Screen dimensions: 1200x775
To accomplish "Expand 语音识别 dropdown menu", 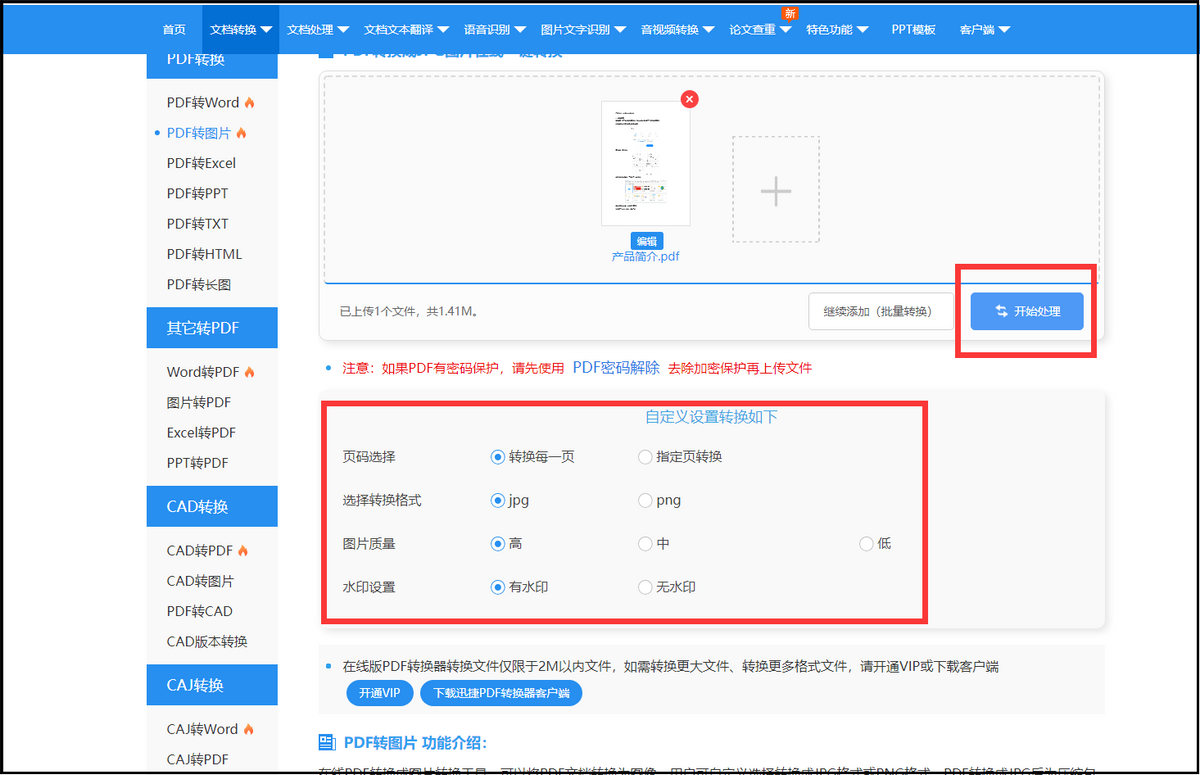I will pos(495,30).
